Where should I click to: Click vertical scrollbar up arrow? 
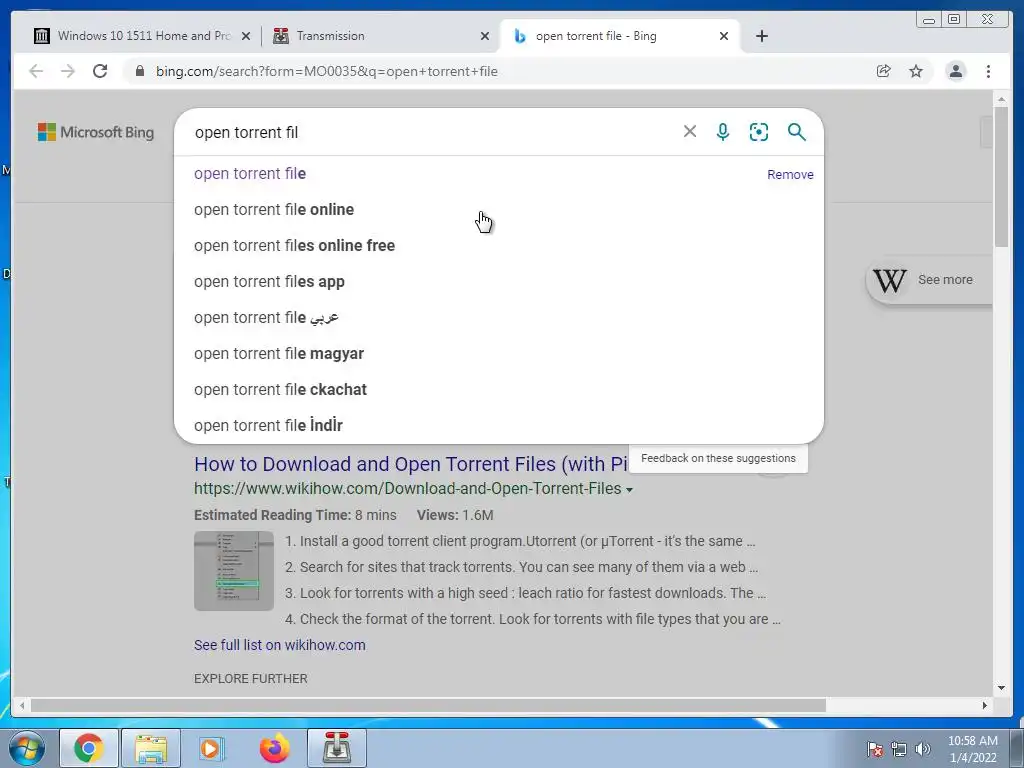[x=1001, y=99]
